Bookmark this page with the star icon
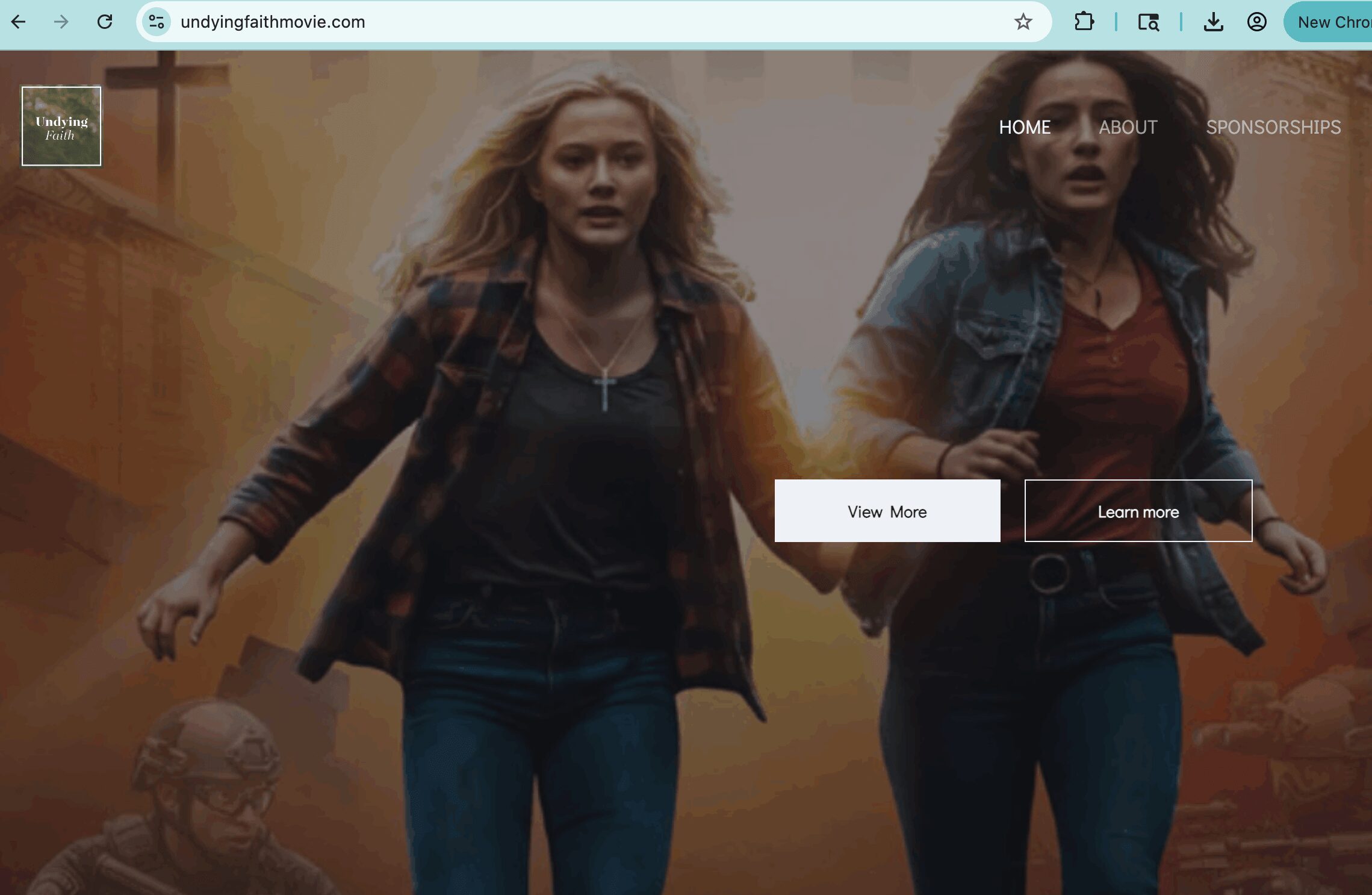 click(x=1023, y=22)
